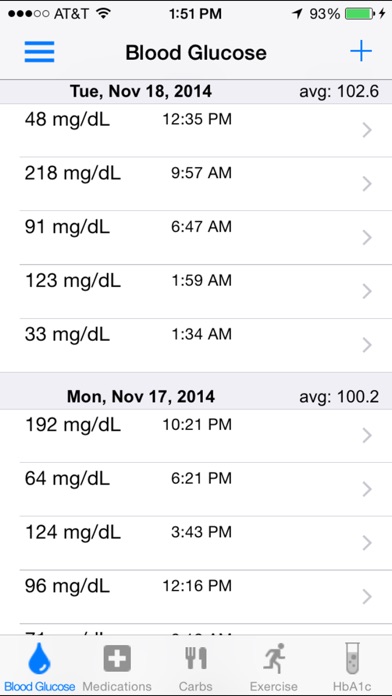This screenshot has height=696, width=392.
Task: Expand the 96 mg/dL entry chevron
Action: point(367,597)
